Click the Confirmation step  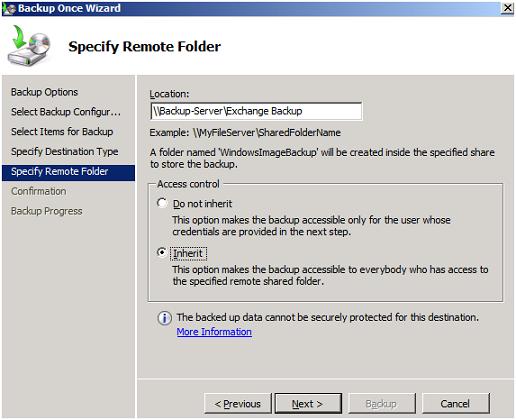39,191
